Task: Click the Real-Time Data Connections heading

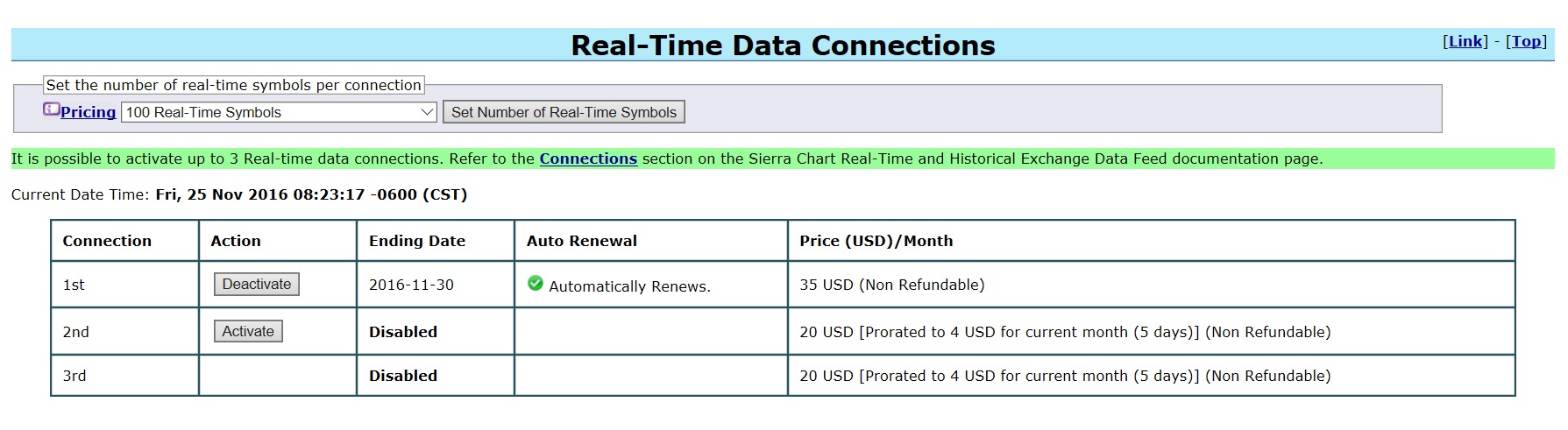Action: (783, 45)
